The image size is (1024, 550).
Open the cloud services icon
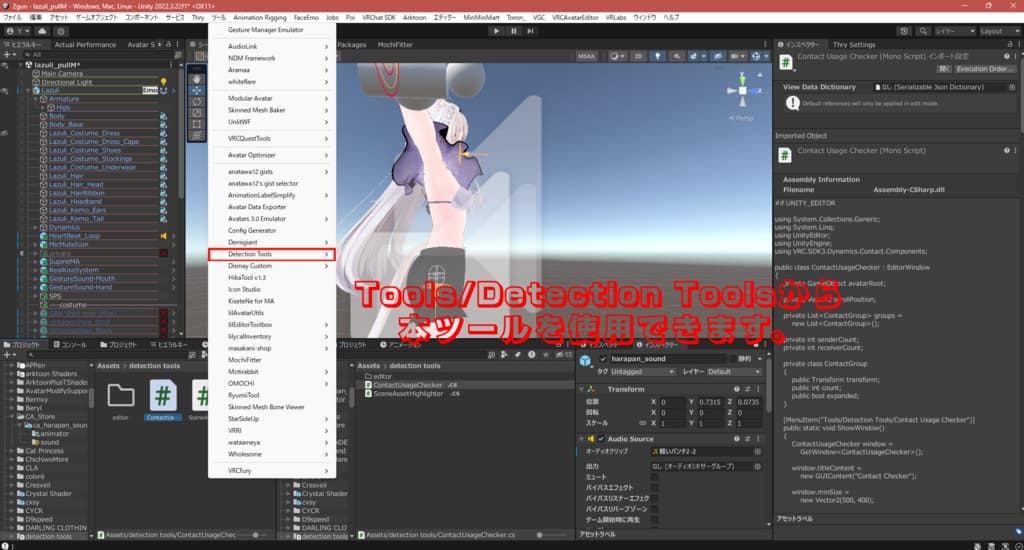42,31
